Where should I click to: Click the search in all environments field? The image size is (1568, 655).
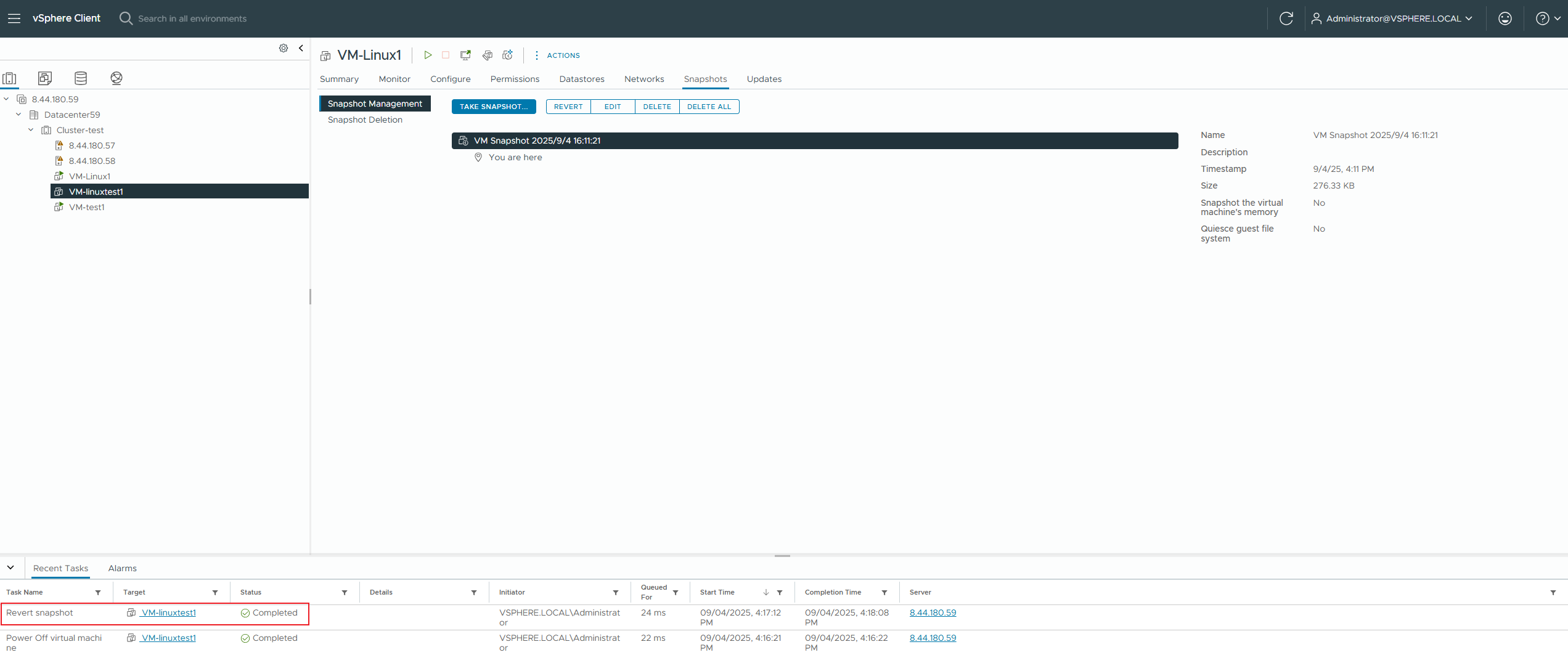(192, 18)
